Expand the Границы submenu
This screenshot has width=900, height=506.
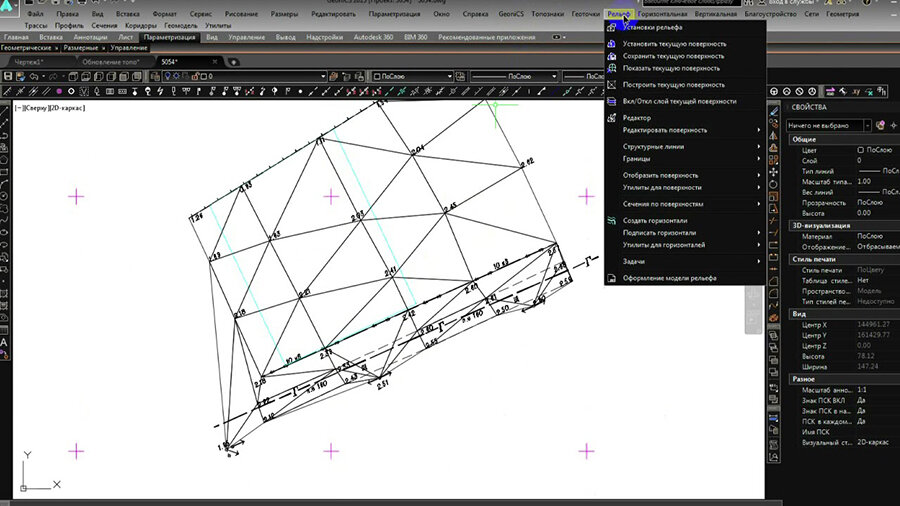point(685,159)
